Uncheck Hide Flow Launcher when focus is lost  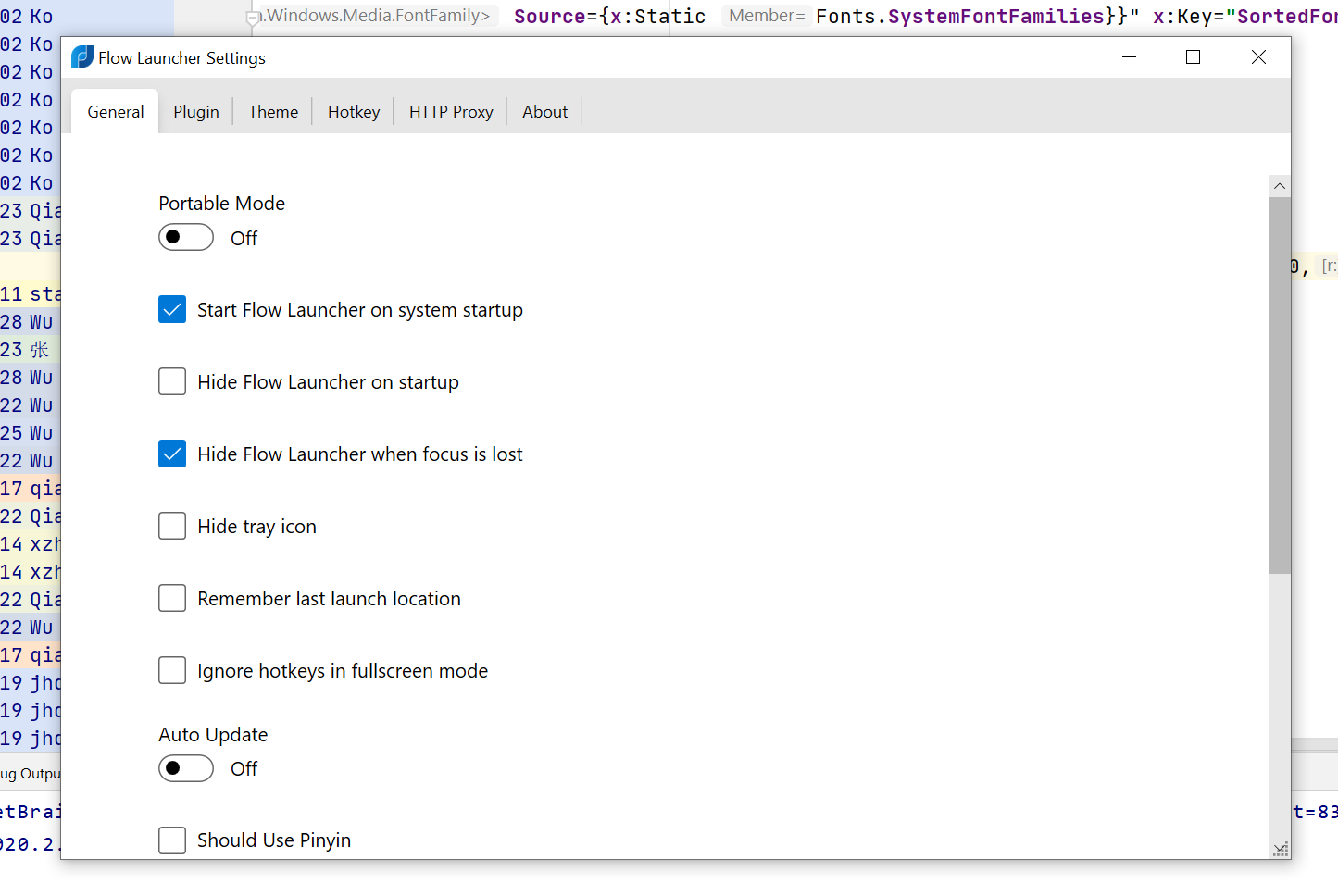172,454
